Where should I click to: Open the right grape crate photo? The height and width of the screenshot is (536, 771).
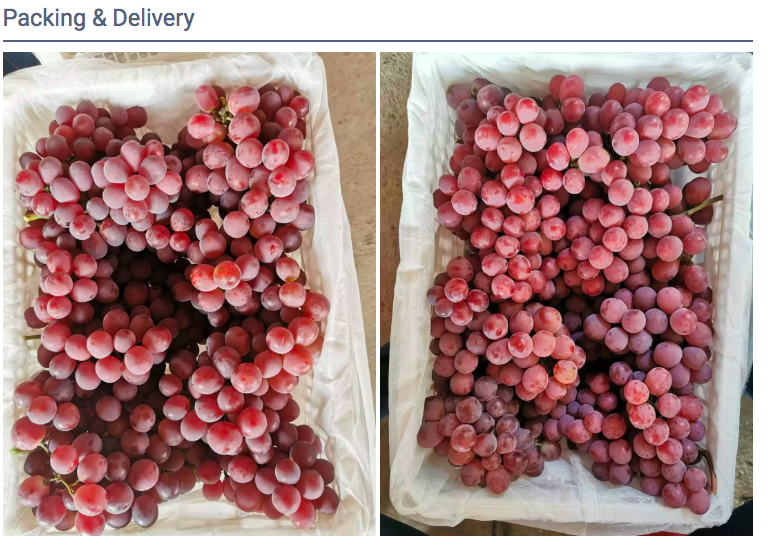click(x=566, y=294)
